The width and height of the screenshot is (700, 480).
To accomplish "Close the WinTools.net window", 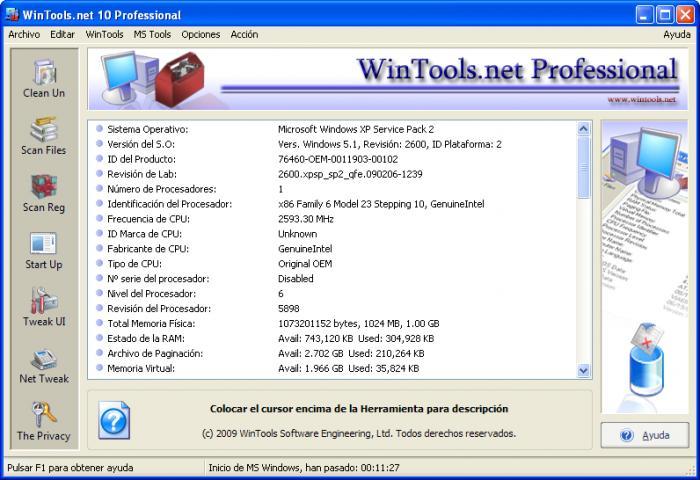I will (x=685, y=15).
